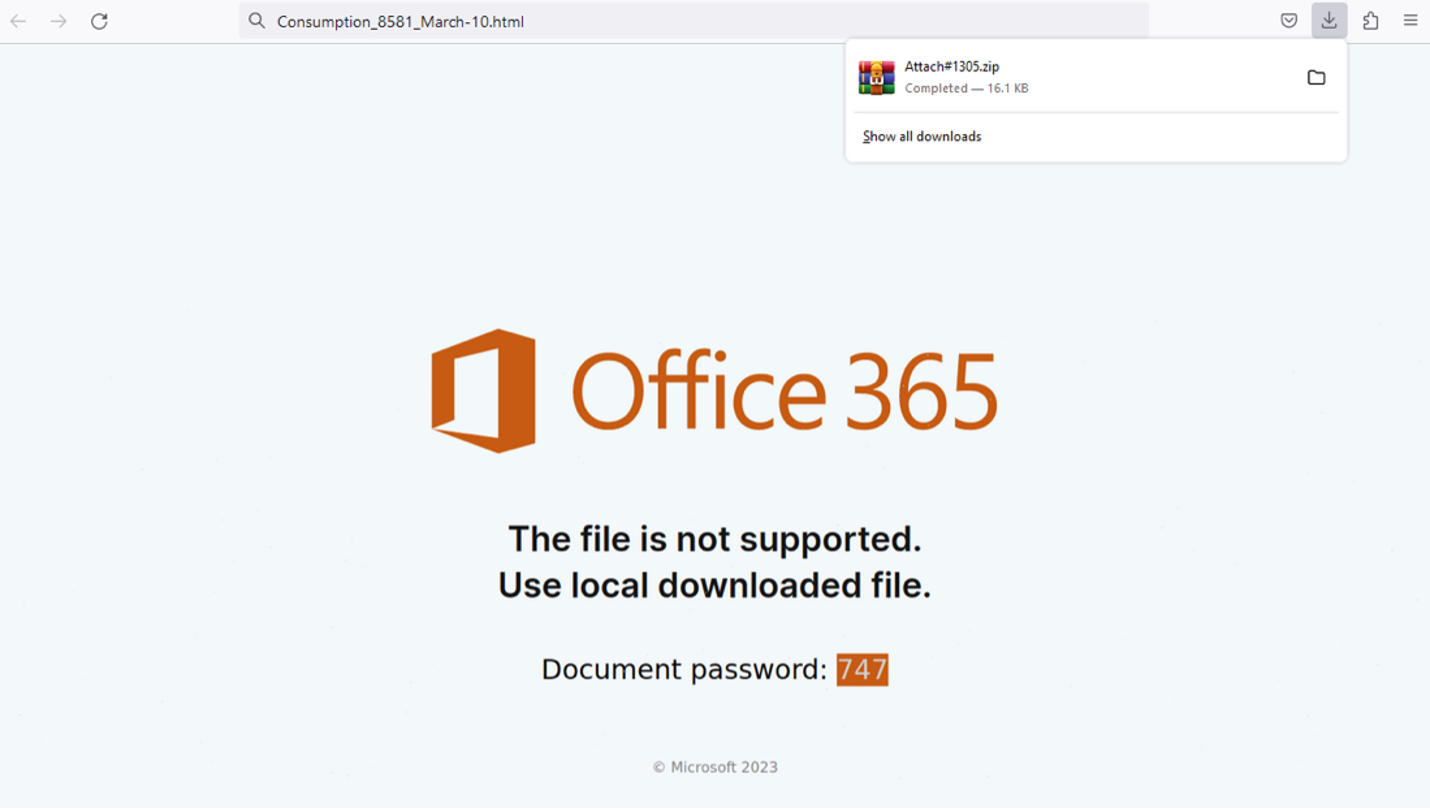Click the 'Document password:' label
Image resolution: width=1430 pixels, height=812 pixels.
tap(685, 670)
